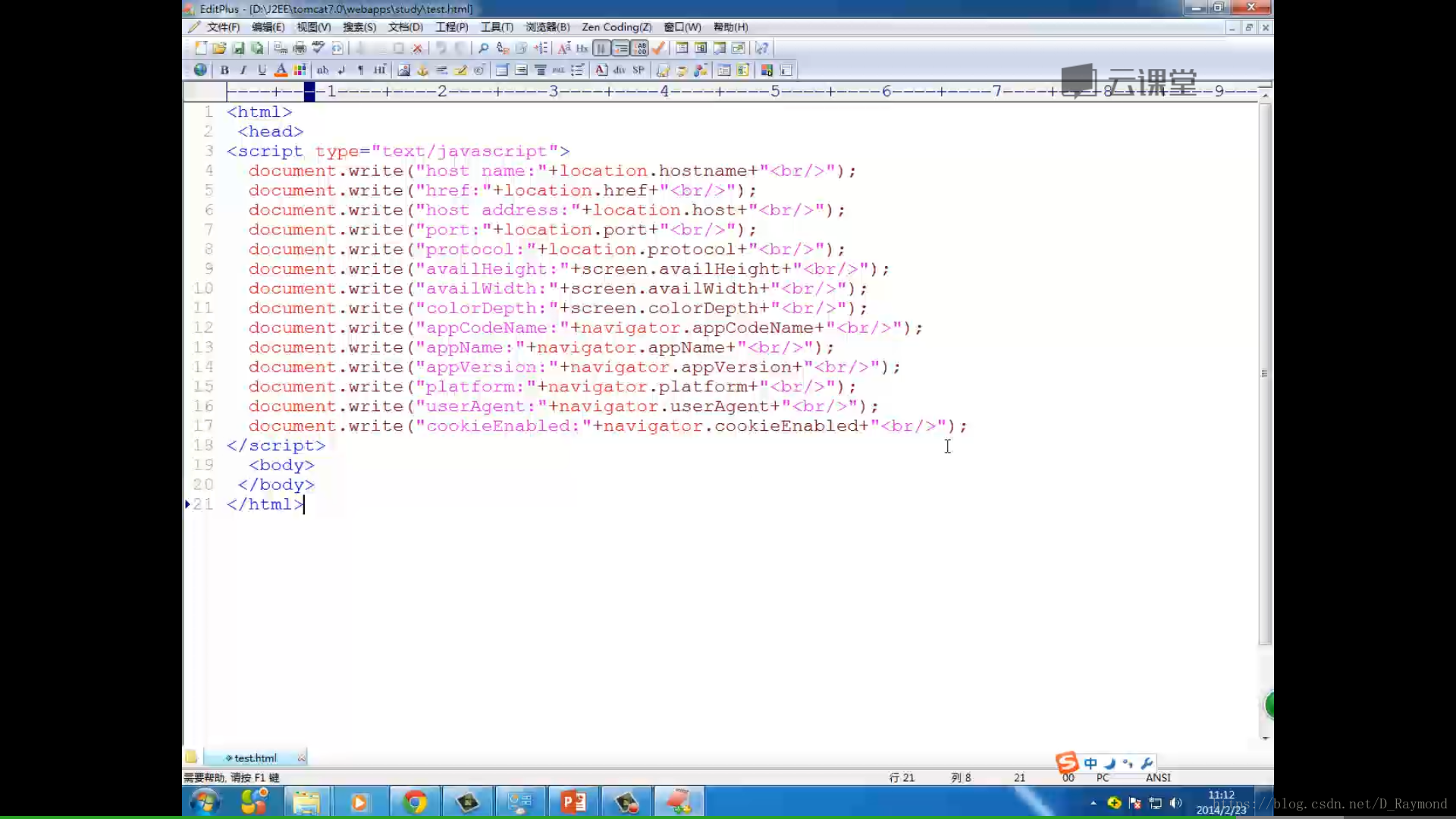Open the Replace tool
The height and width of the screenshot is (819, 1456).
click(502, 48)
